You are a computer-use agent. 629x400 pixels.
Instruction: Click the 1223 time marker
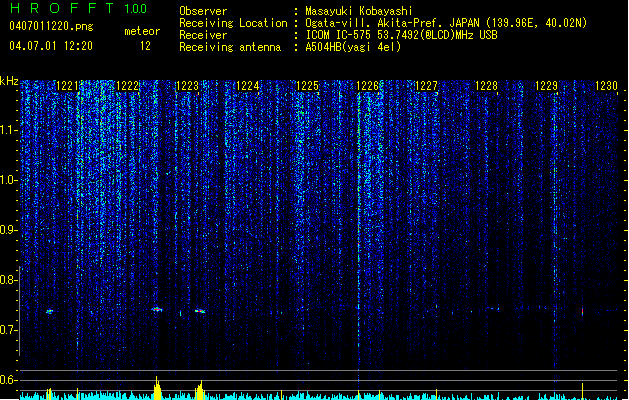pyautogui.click(x=187, y=86)
